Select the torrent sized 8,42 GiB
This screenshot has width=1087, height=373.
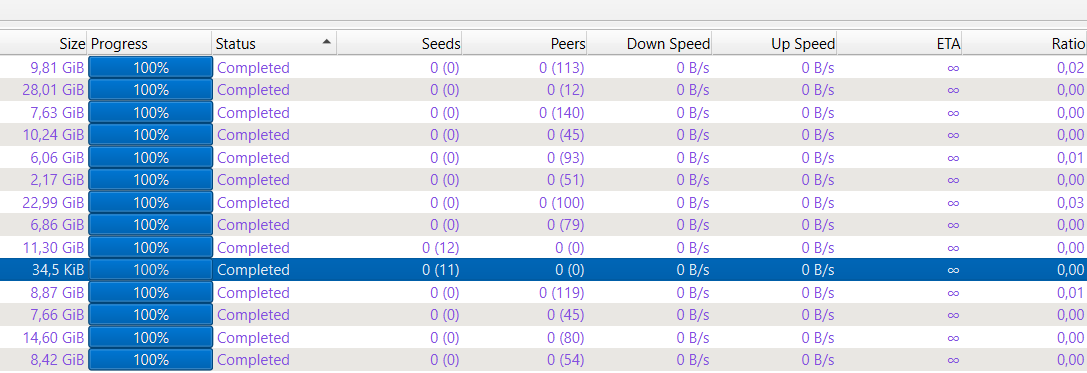[x=544, y=360]
